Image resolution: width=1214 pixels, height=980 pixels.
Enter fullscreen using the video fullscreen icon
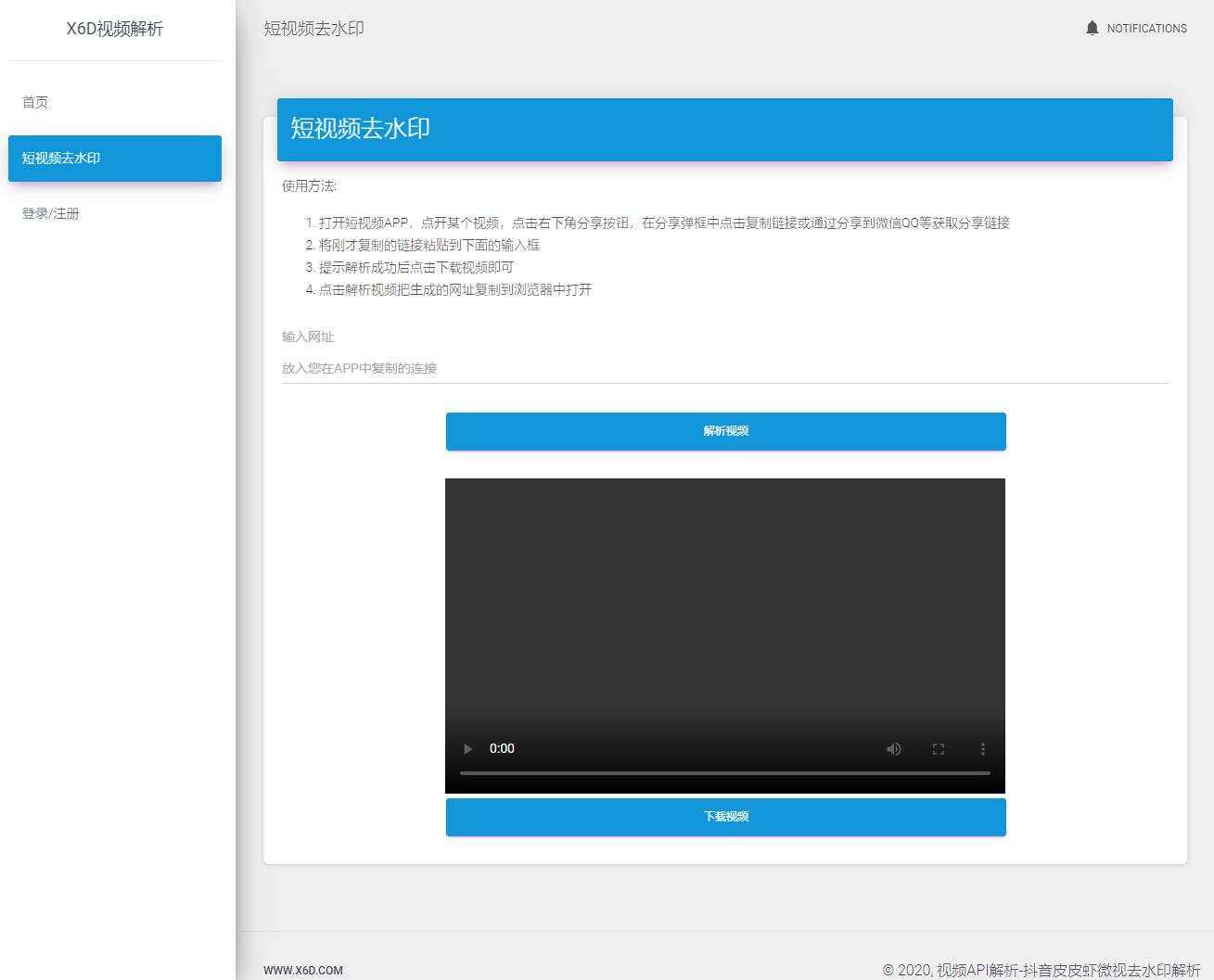(x=938, y=748)
